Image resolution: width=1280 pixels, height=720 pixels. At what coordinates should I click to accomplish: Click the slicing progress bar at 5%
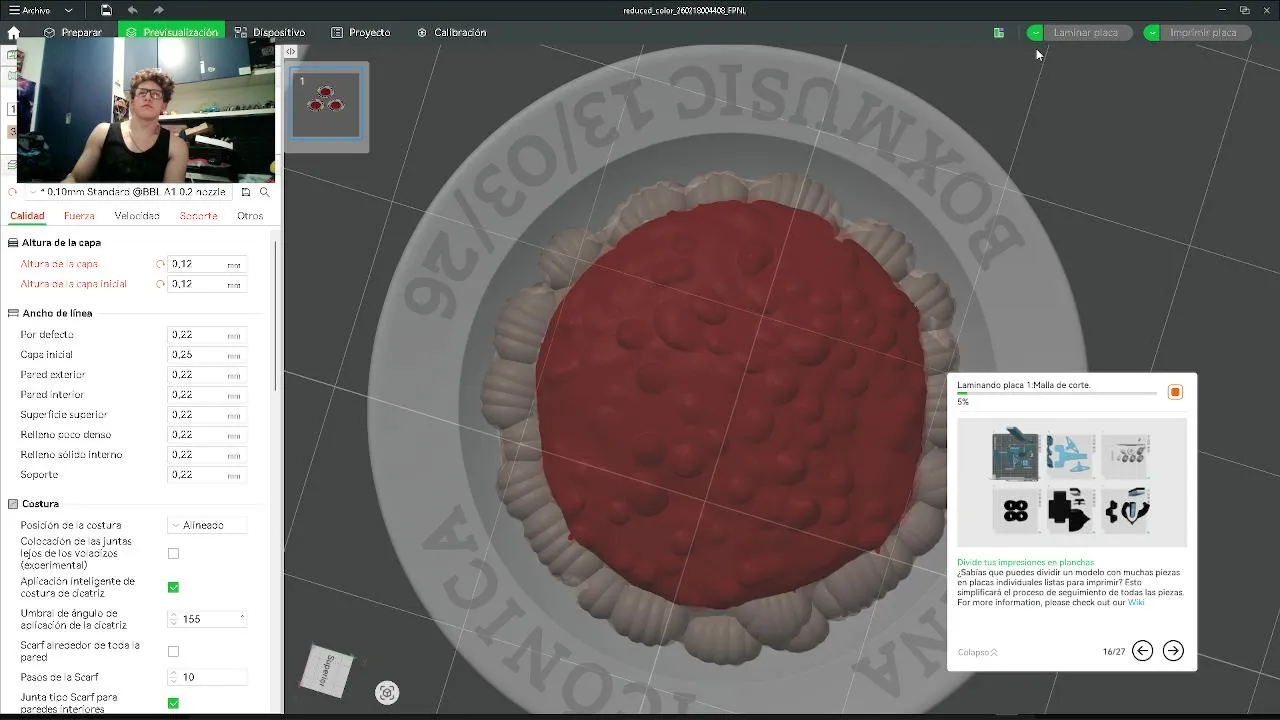1056,394
